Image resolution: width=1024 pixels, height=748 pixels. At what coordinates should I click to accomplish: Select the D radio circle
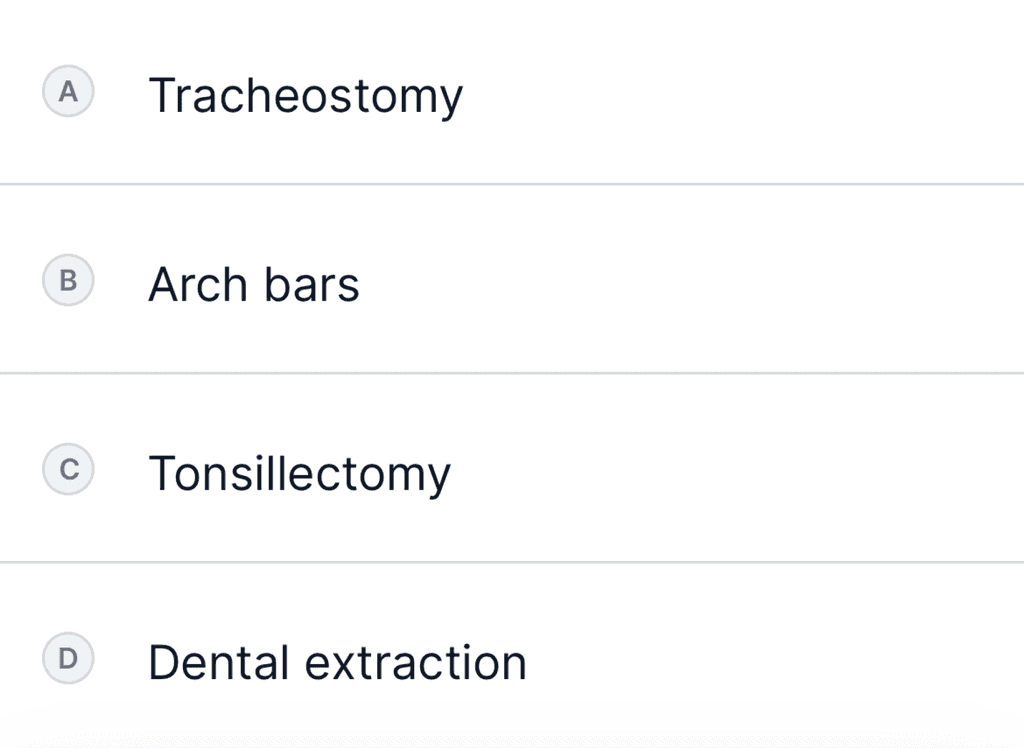[68, 659]
